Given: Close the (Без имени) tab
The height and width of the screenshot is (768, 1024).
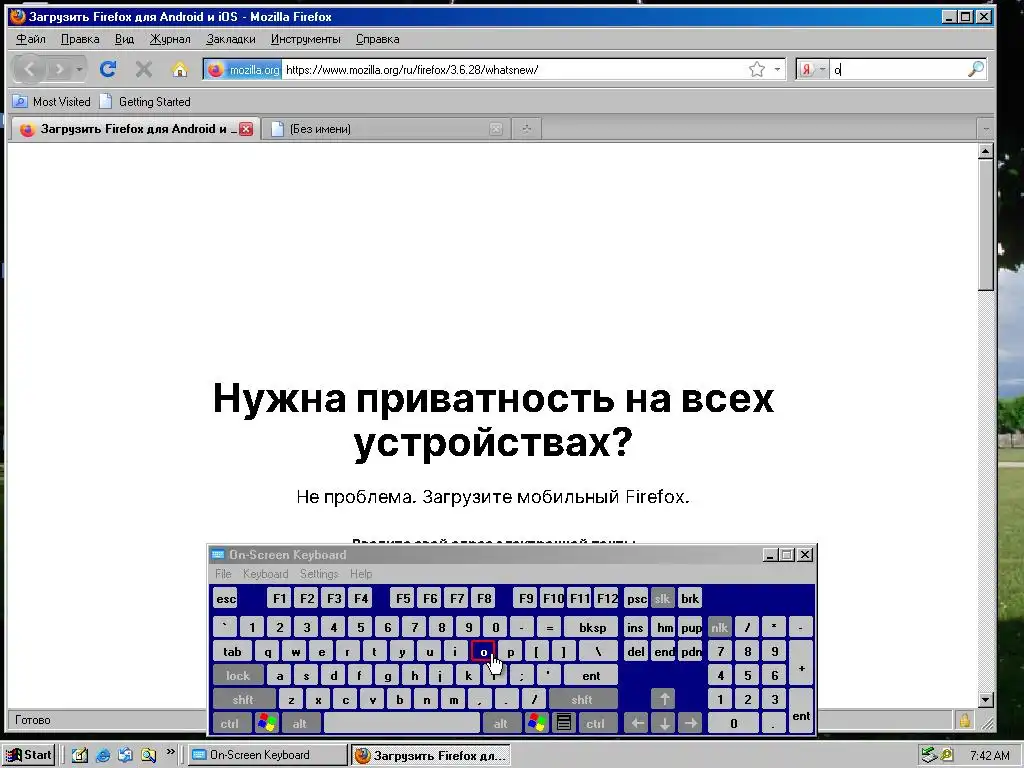Looking at the screenshot, I should [496, 129].
